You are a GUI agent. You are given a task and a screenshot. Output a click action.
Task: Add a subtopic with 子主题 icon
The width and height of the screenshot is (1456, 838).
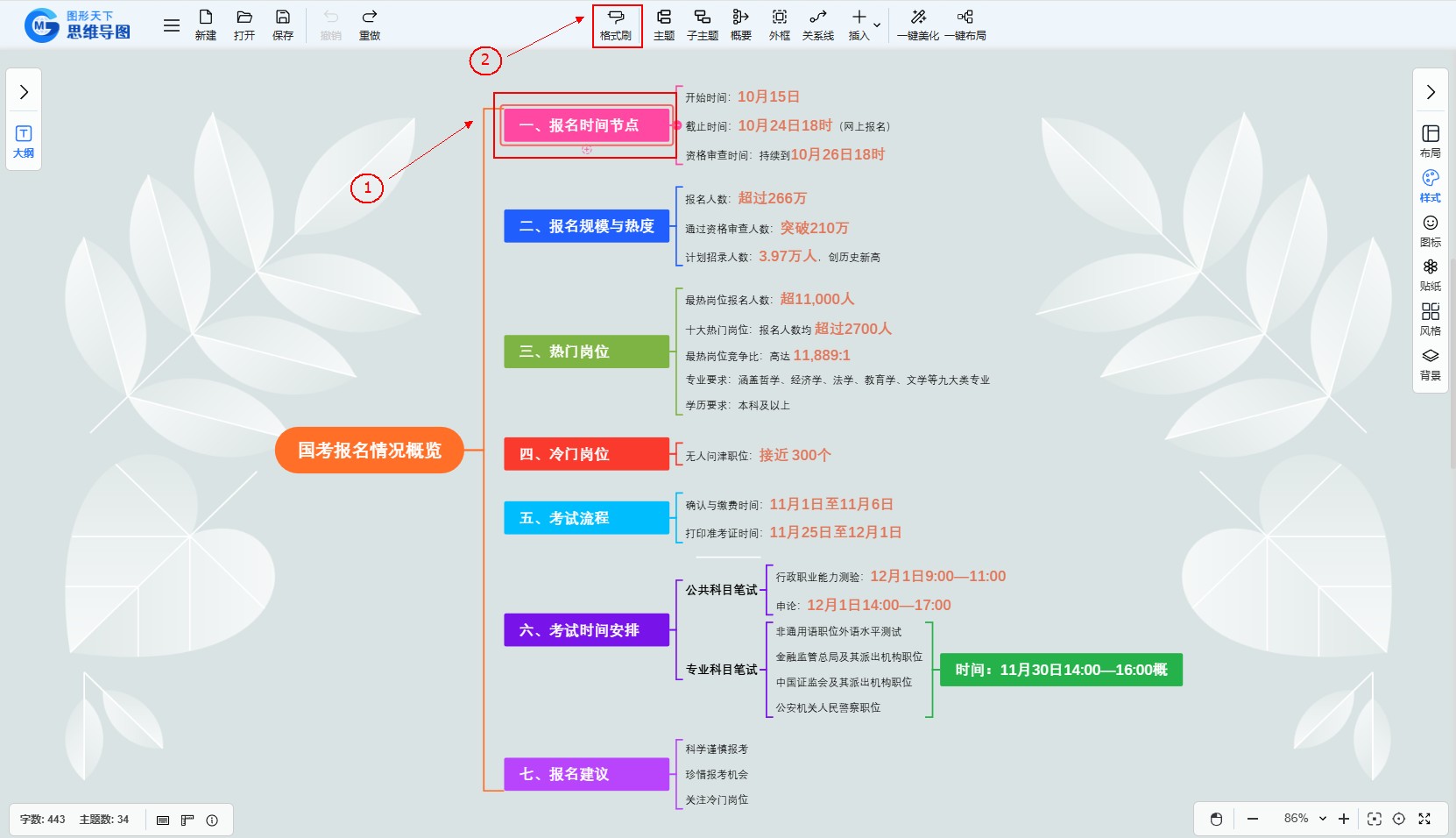pos(702,25)
